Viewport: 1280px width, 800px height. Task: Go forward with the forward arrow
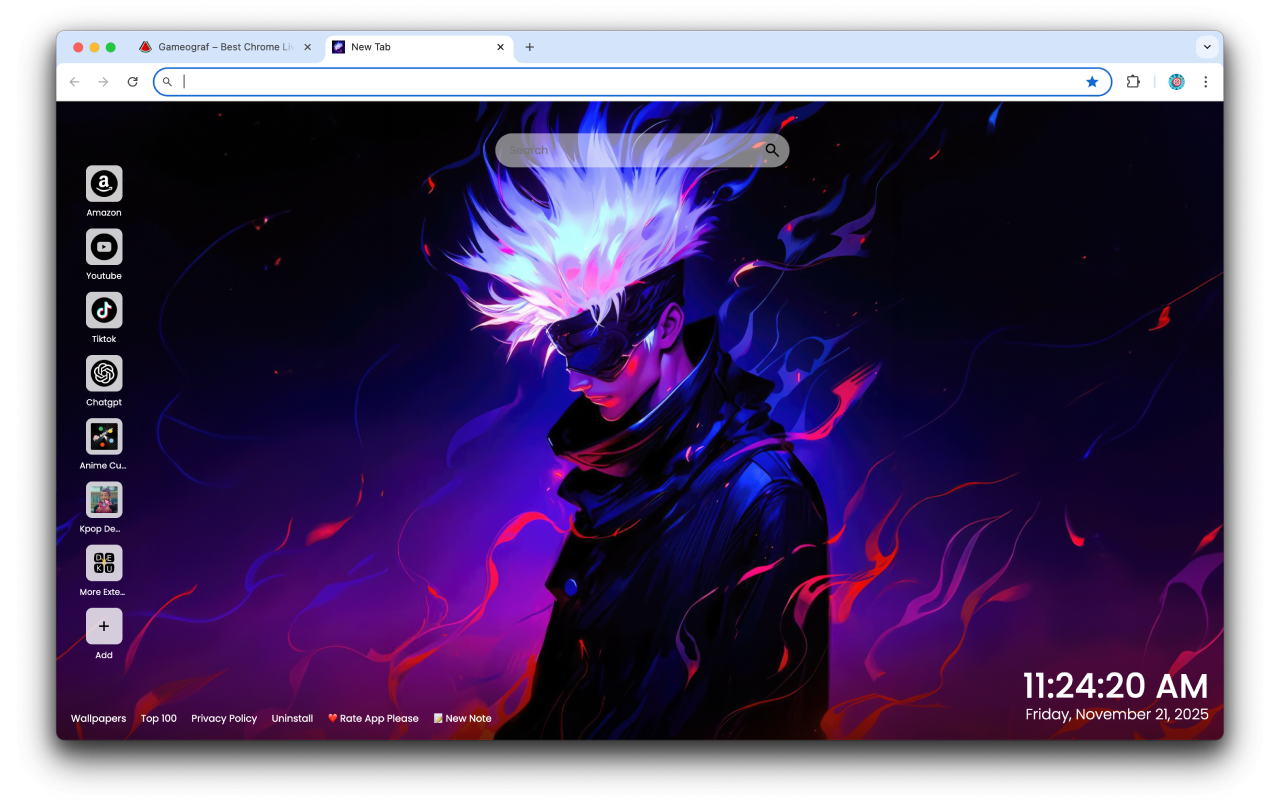coord(103,82)
